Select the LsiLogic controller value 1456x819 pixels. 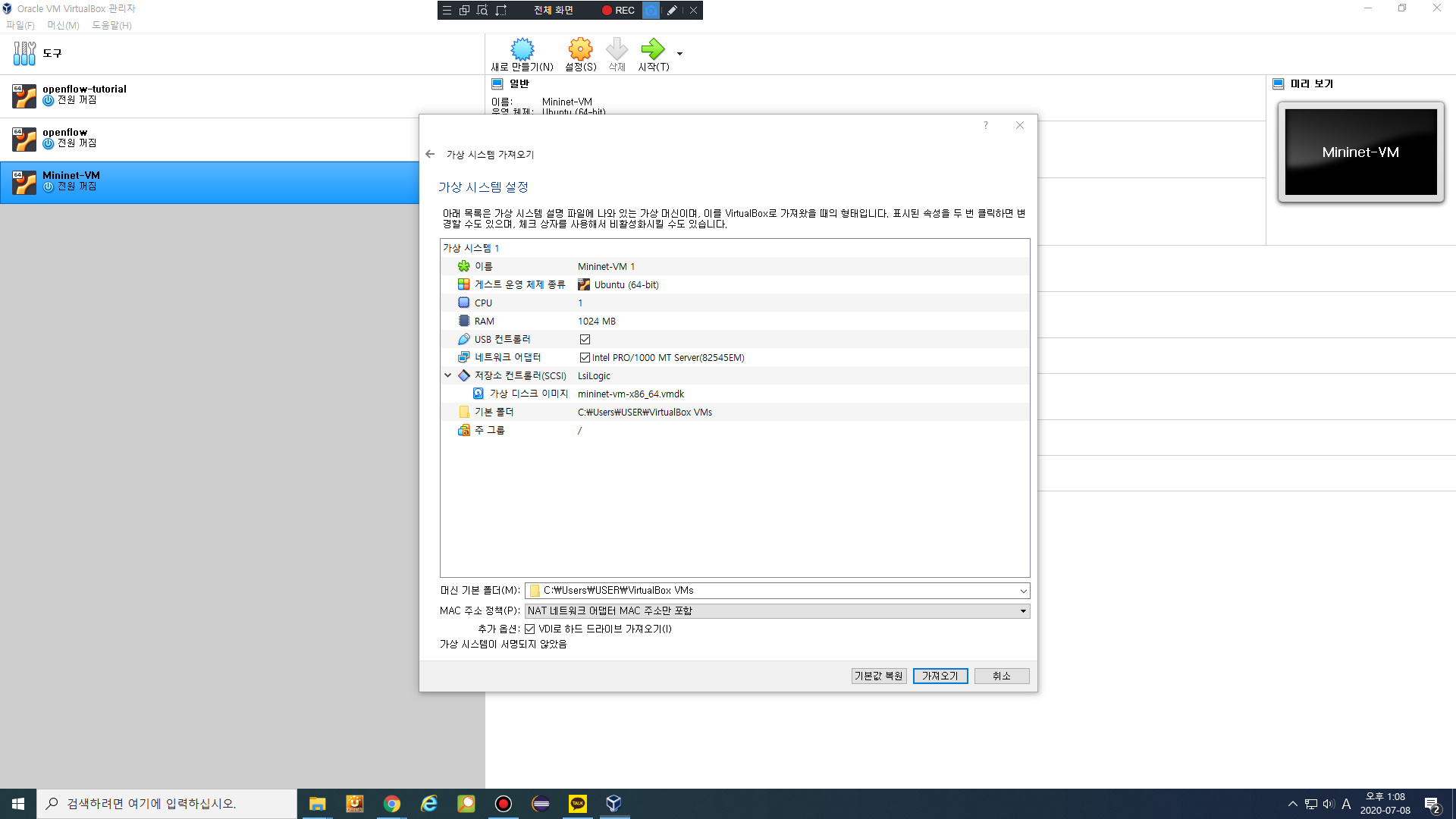point(594,376)
